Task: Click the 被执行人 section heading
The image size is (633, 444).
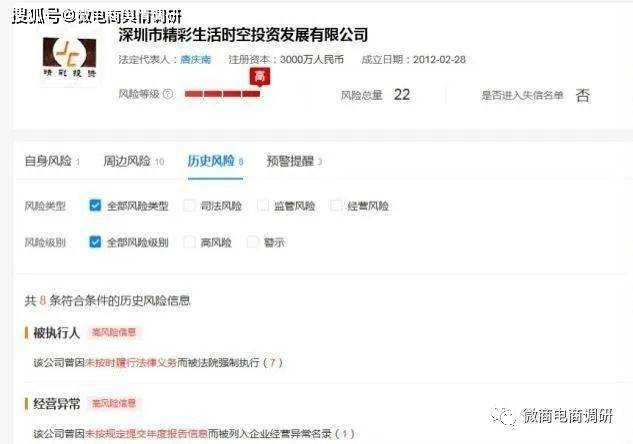Action: 57,333
